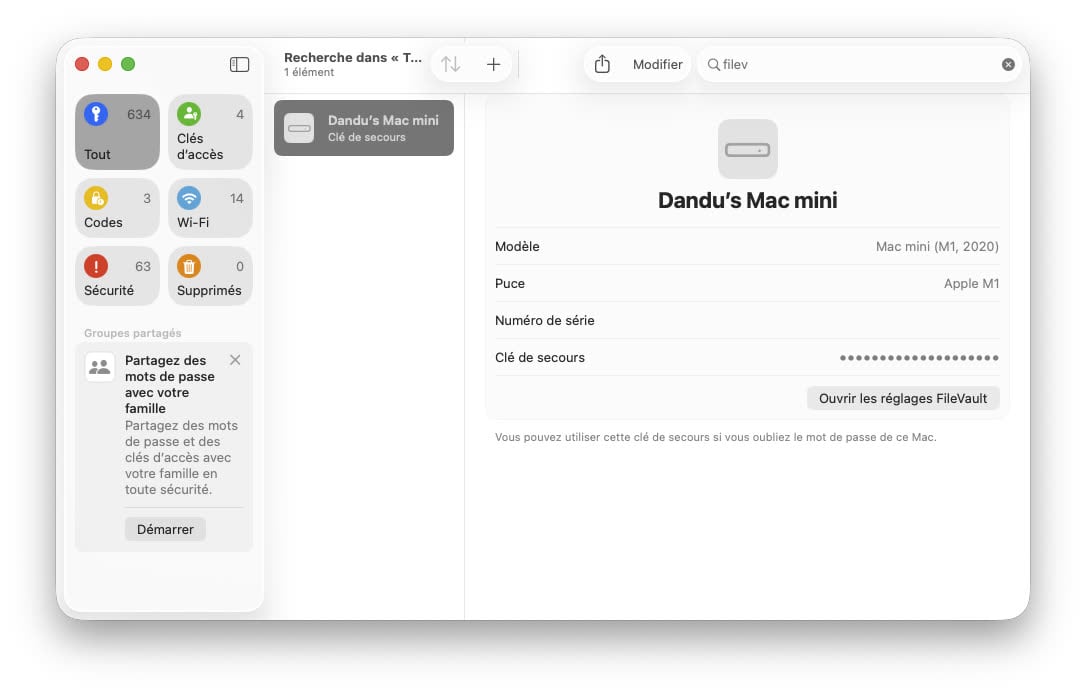The image size is (1086, 694).
Task: Click the yellow lock Codes icon
Action: pos(96,198)
